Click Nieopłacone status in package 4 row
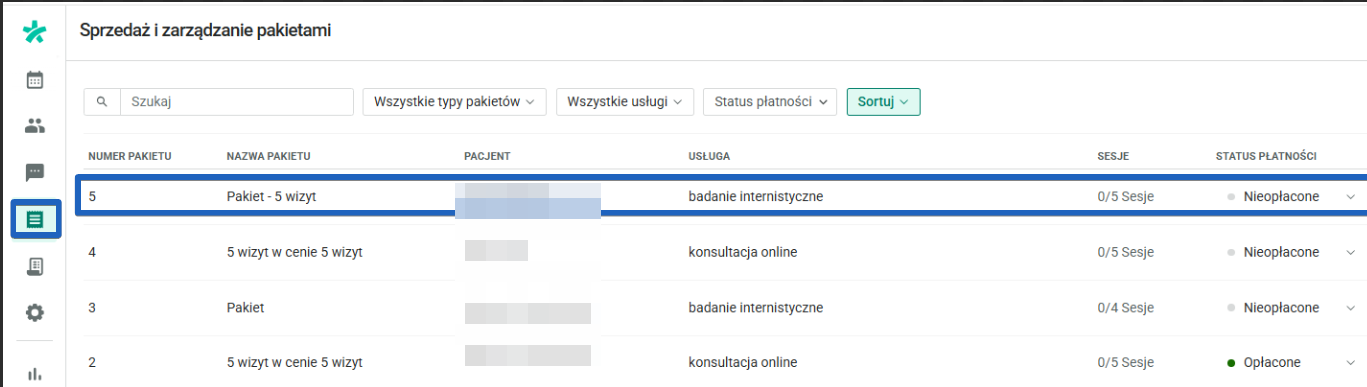Screen dimensions: 1367x387 [1281, 252]
